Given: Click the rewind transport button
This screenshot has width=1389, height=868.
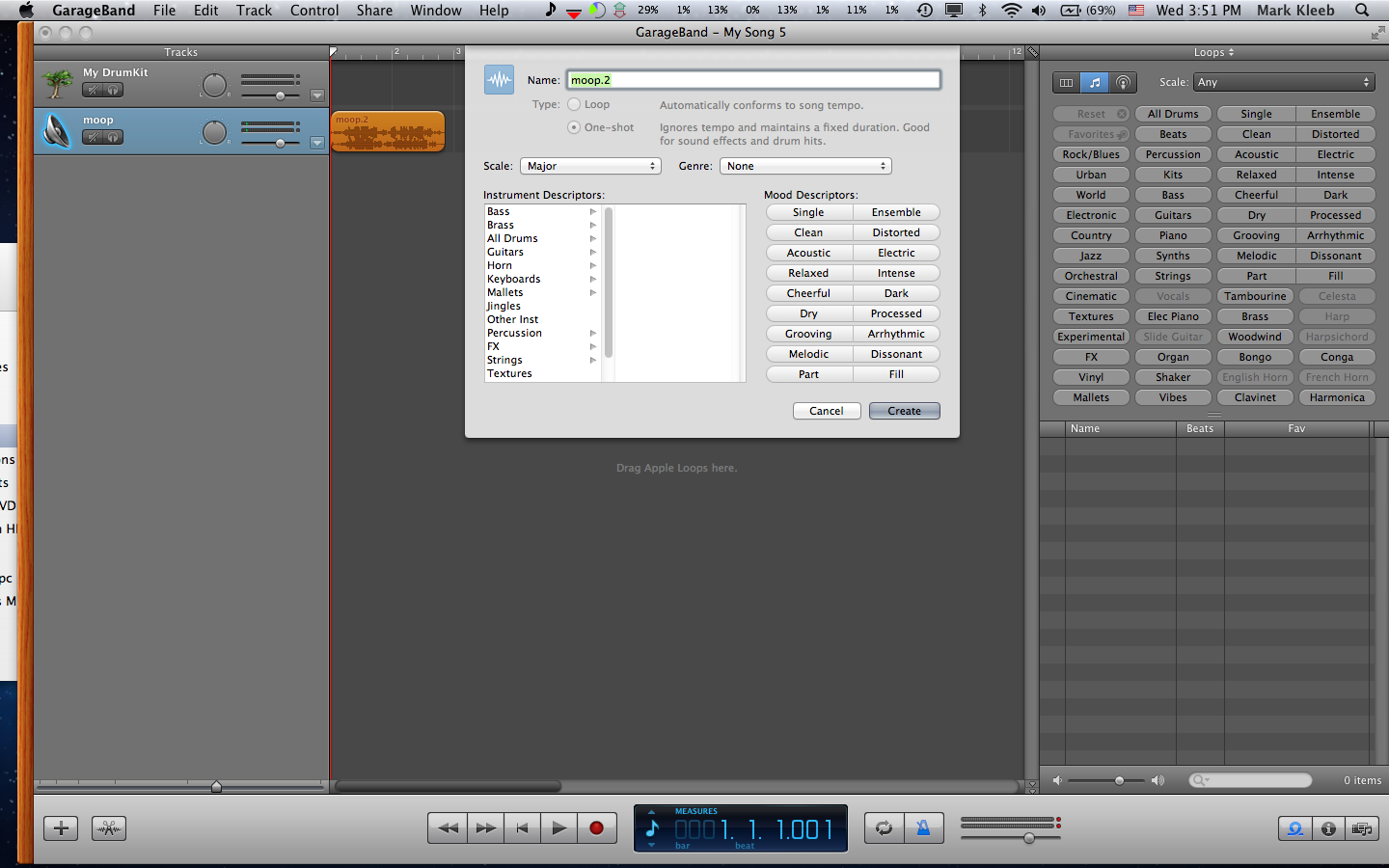Looking at the screenshot, I should pos(448,827).
